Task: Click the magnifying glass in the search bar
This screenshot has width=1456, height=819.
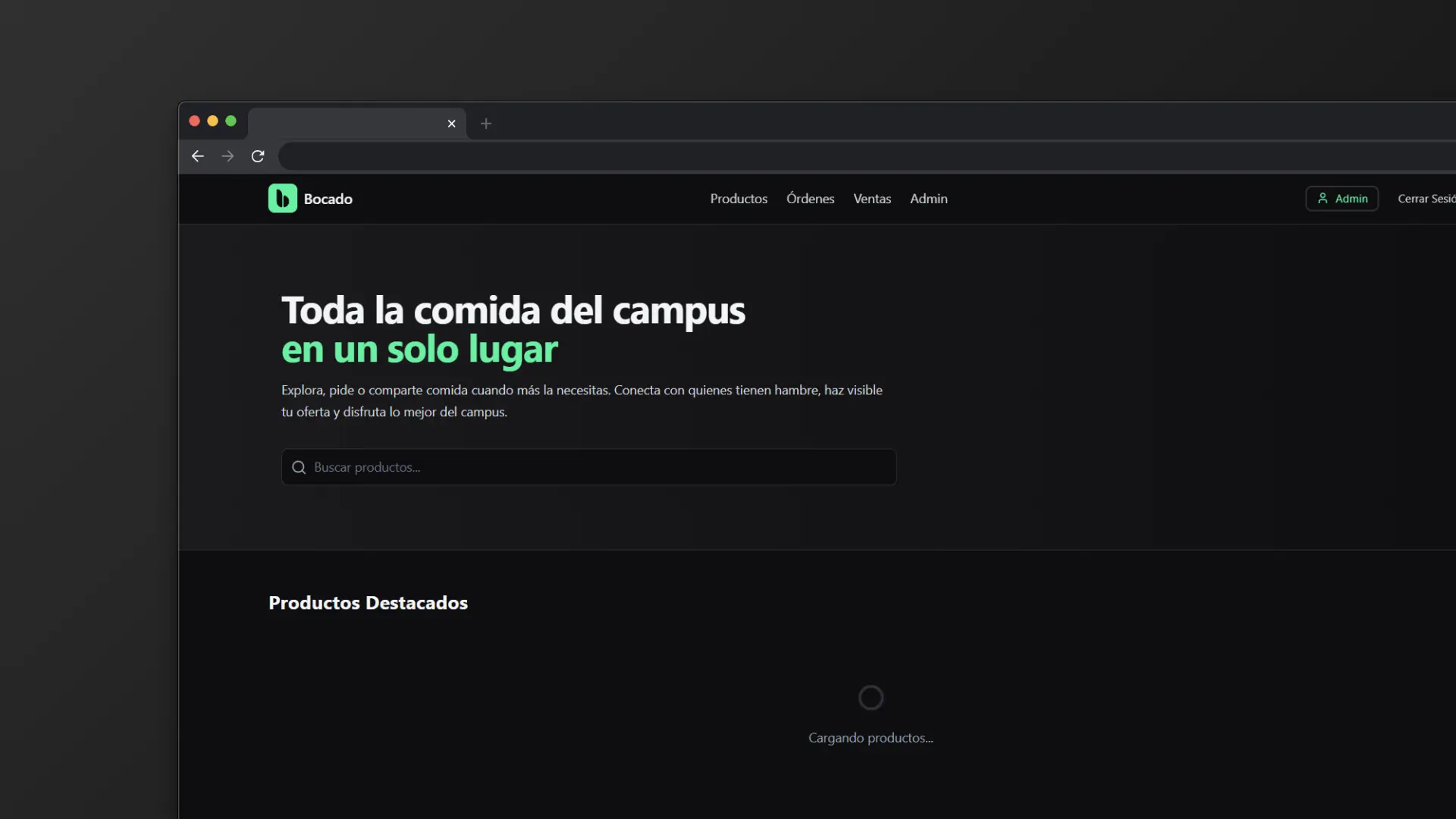Action: pyautogui.click(x=298, y=467)
